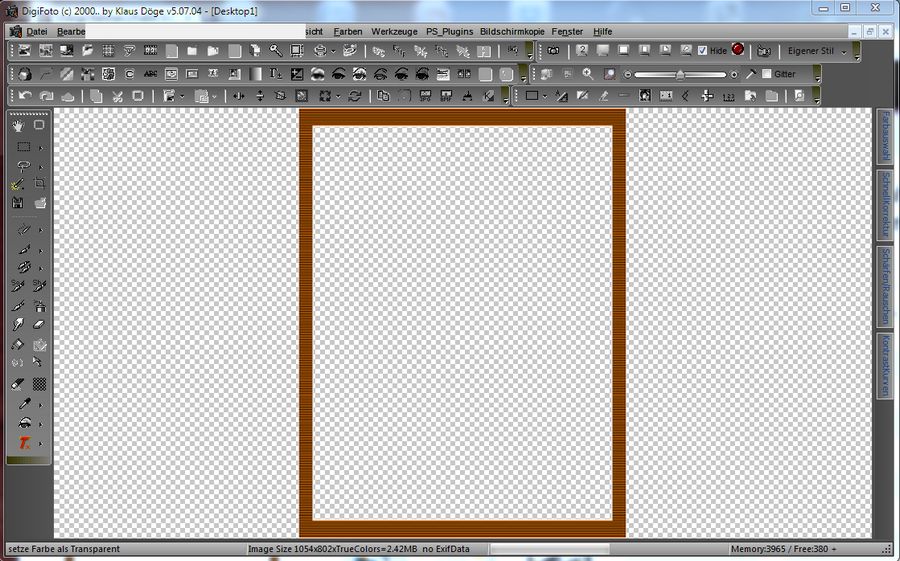Image resolution: width=900 pixels, height=561 pixels.
Task: Click the red record button
Action: (x=738, y=49)
